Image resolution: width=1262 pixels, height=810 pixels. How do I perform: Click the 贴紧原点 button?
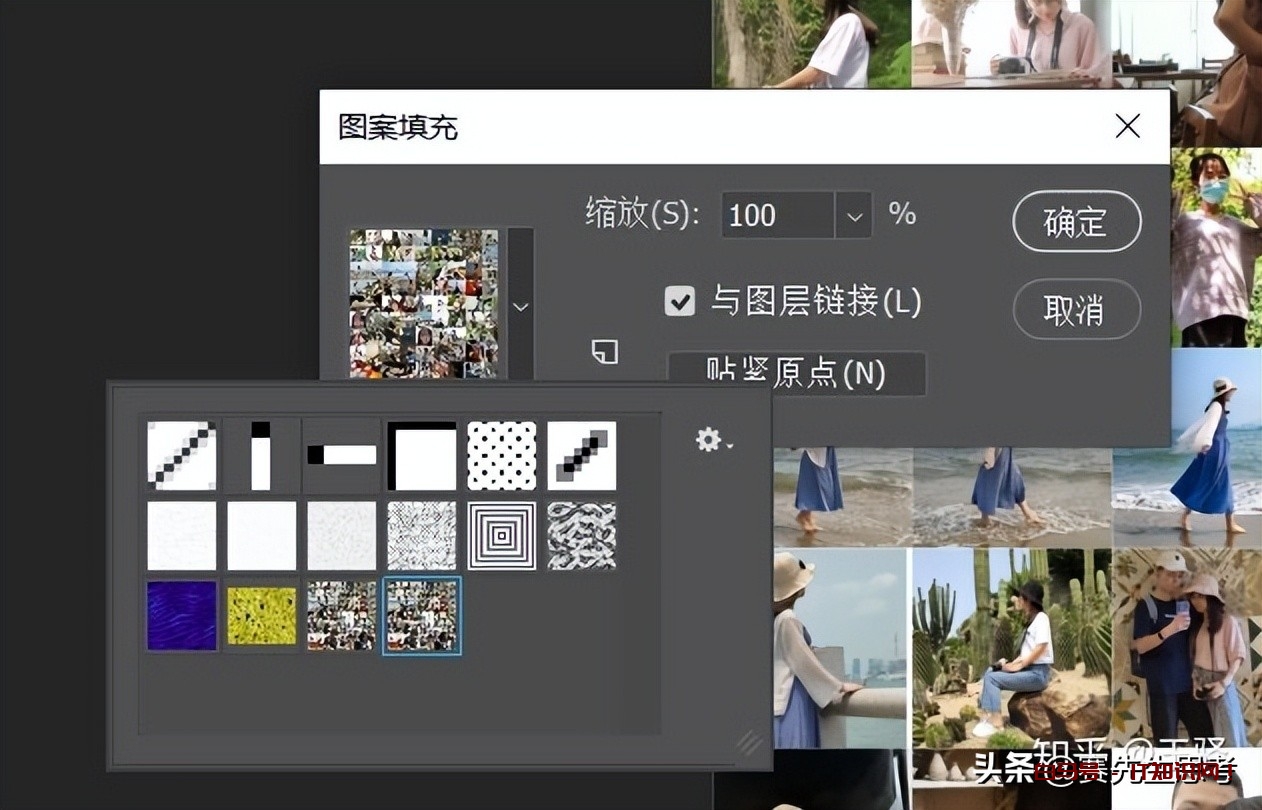tap(796, 374)
